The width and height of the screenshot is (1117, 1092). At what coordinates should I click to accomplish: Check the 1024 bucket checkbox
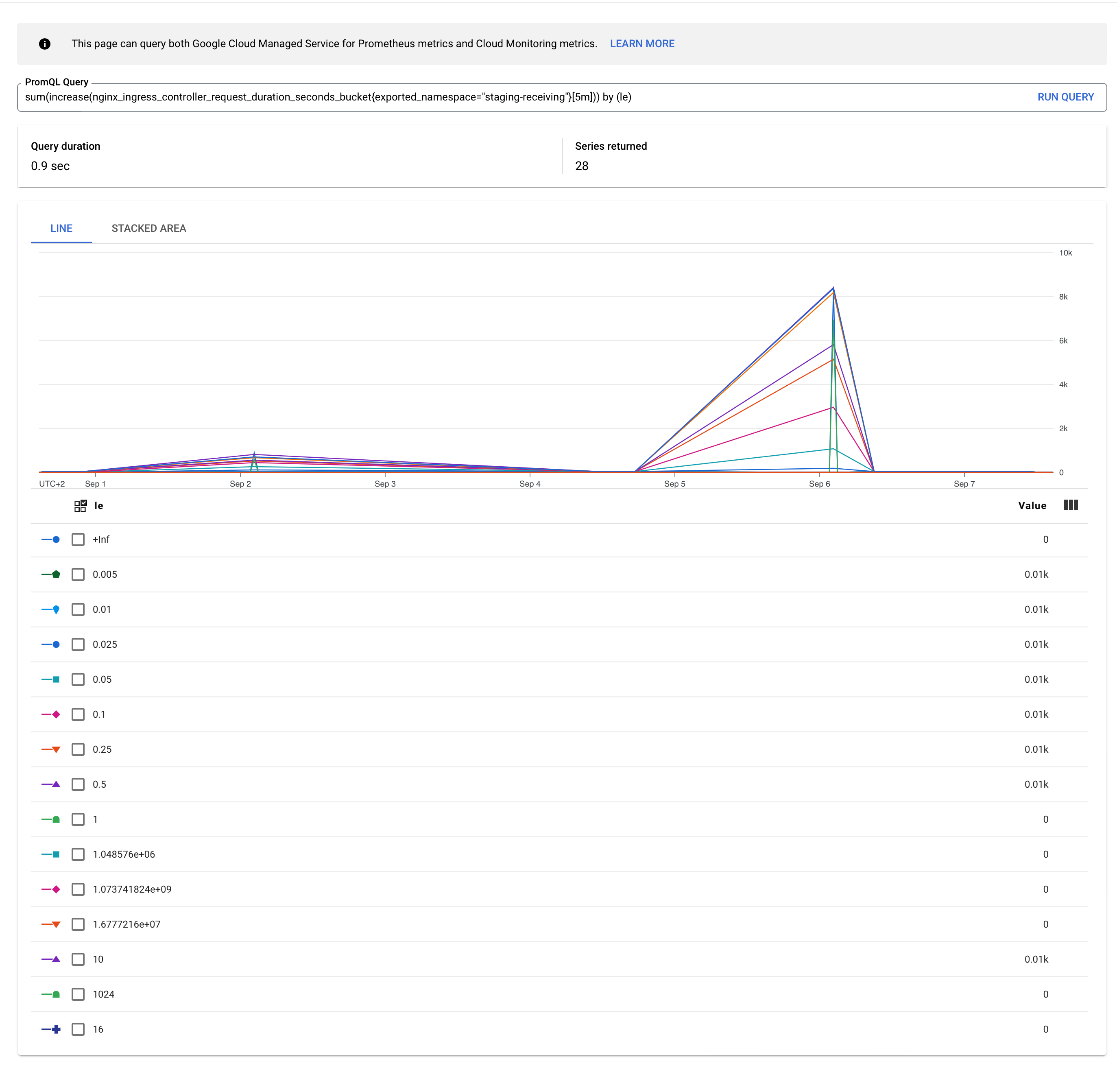point(78,994)
